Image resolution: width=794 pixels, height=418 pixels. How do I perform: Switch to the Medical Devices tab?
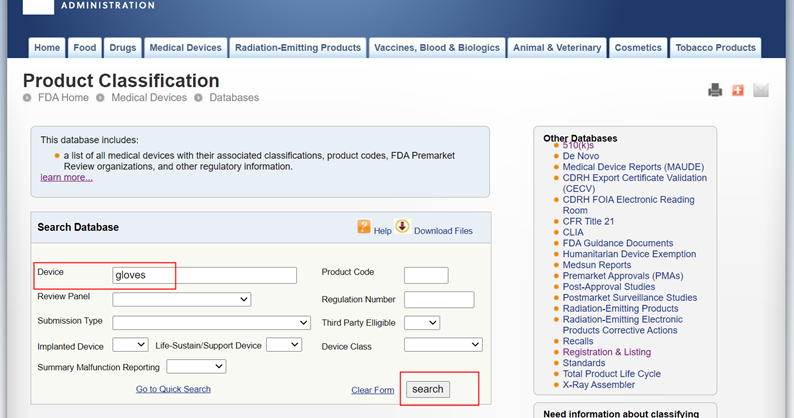[185, 48]
